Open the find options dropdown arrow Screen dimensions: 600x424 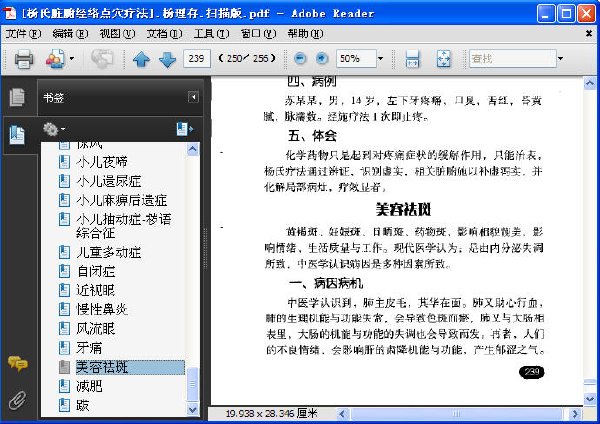pos(560,59)
